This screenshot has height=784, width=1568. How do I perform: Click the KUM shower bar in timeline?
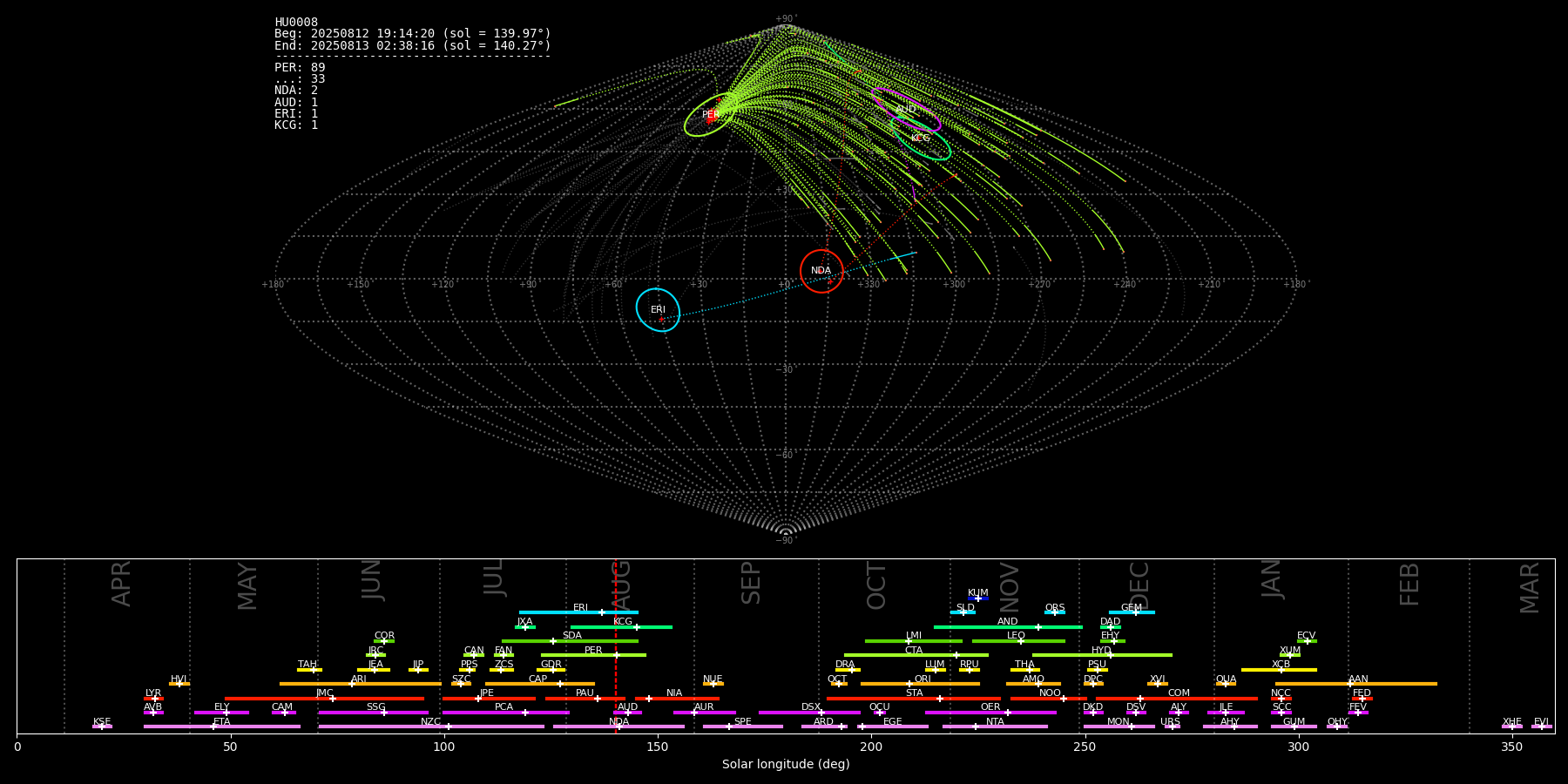tap(978, 598)
